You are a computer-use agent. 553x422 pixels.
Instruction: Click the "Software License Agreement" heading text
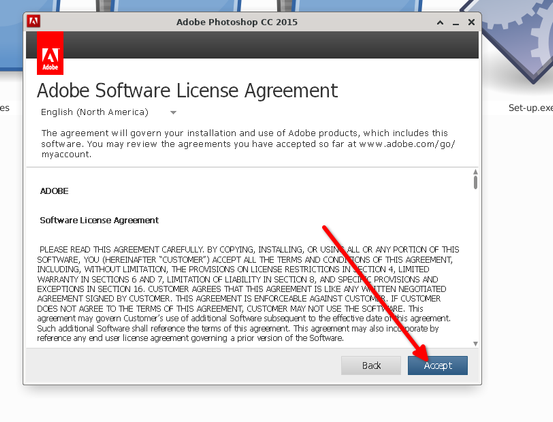tap(99, 220)
